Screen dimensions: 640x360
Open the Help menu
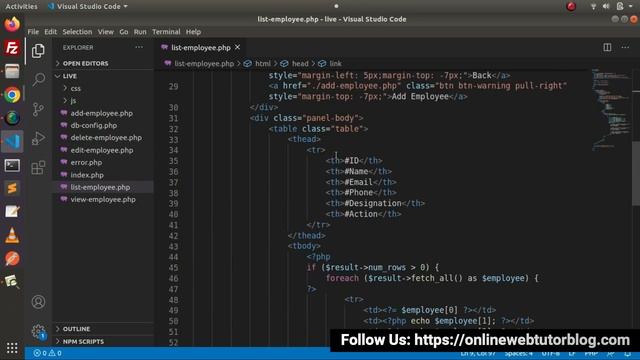(x=193, y=31)
